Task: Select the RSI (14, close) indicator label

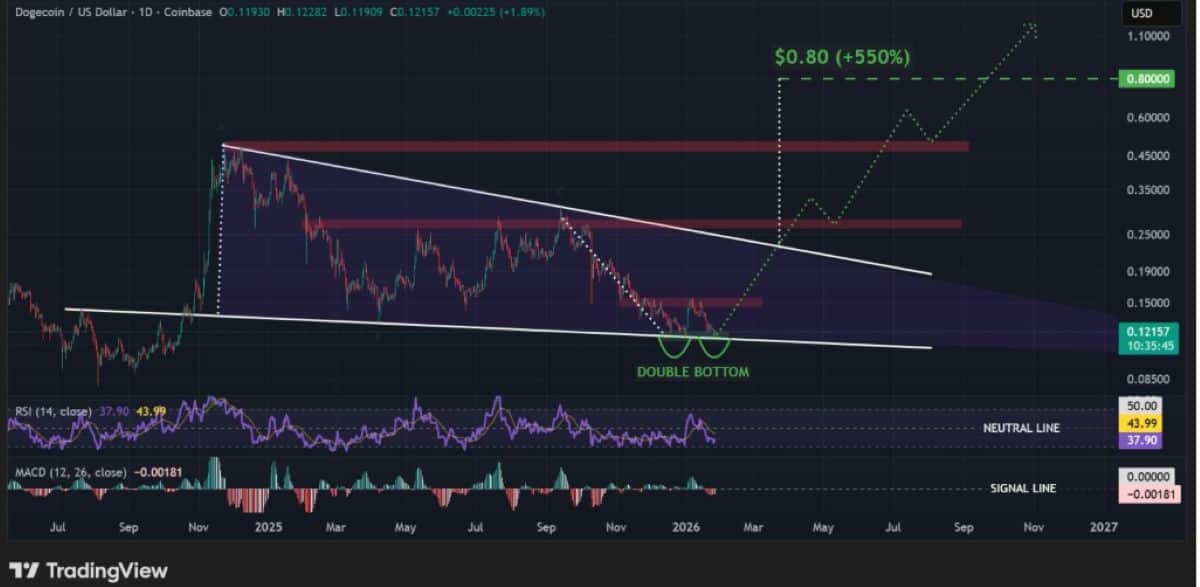Action: click(52, 412)
